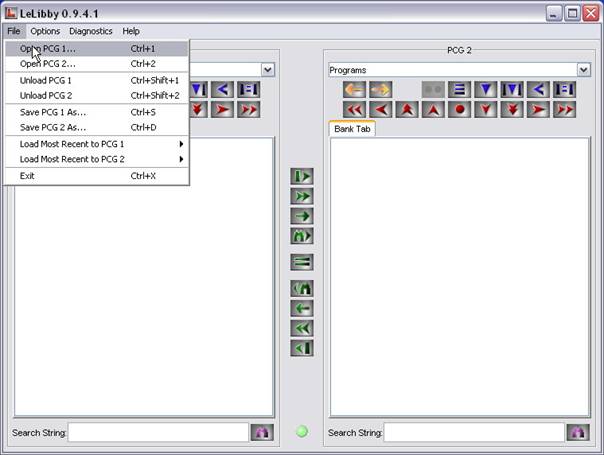Minimize the LeLibby window
The width and height of the screenshot is (604, 455).
554,14
